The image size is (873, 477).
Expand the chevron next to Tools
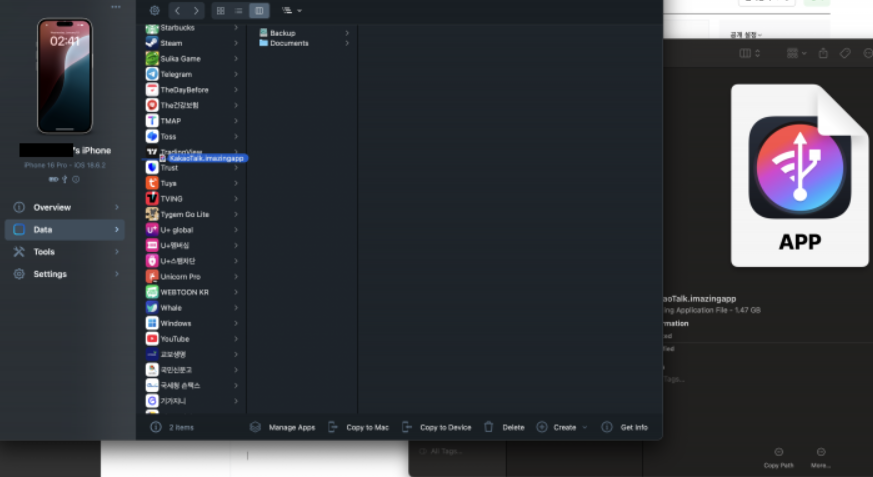pos(117,252)
